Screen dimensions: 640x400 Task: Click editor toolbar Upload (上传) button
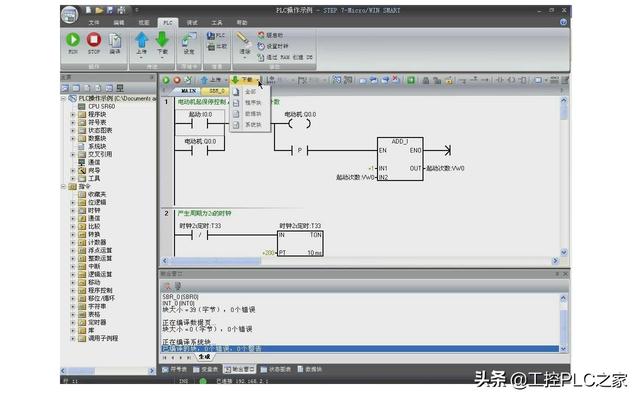(211, 80)
